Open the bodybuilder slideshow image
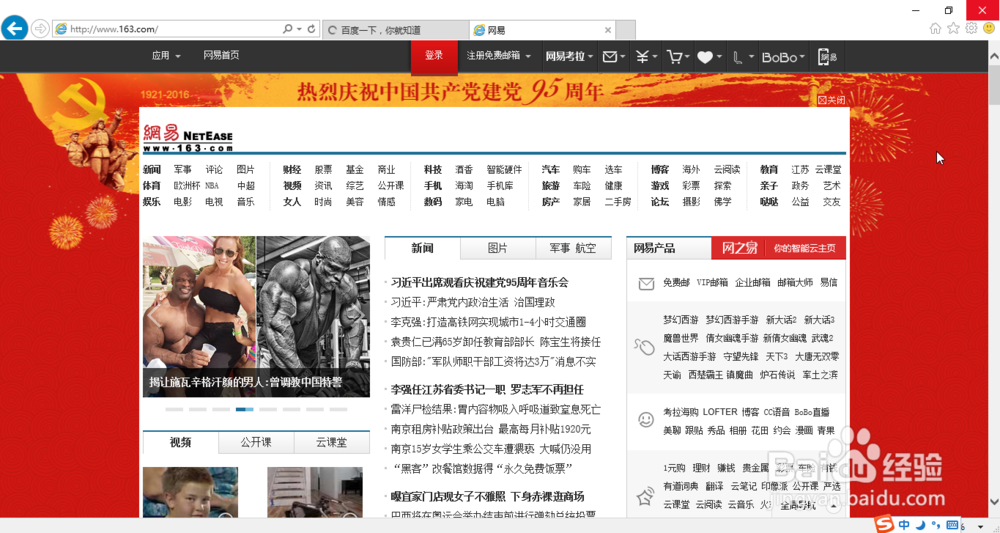The width and height of the screenshot is (1000, 533). coord(256,317)
